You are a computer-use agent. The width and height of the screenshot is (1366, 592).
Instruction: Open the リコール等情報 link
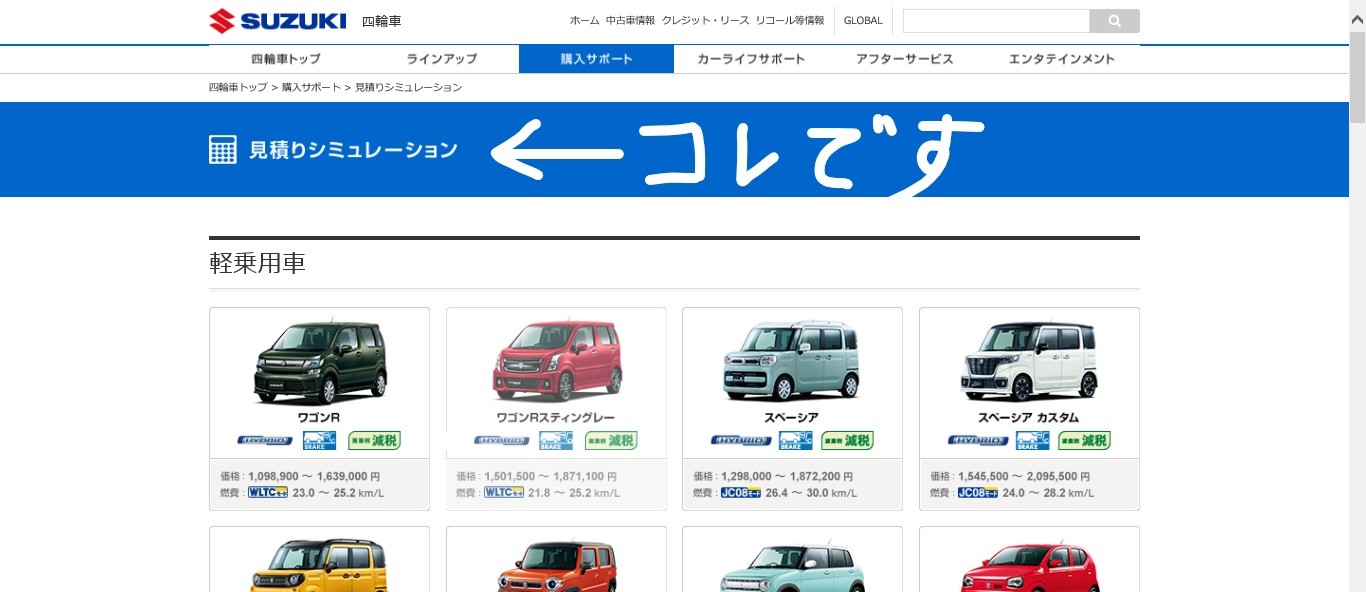pos(790,21)
